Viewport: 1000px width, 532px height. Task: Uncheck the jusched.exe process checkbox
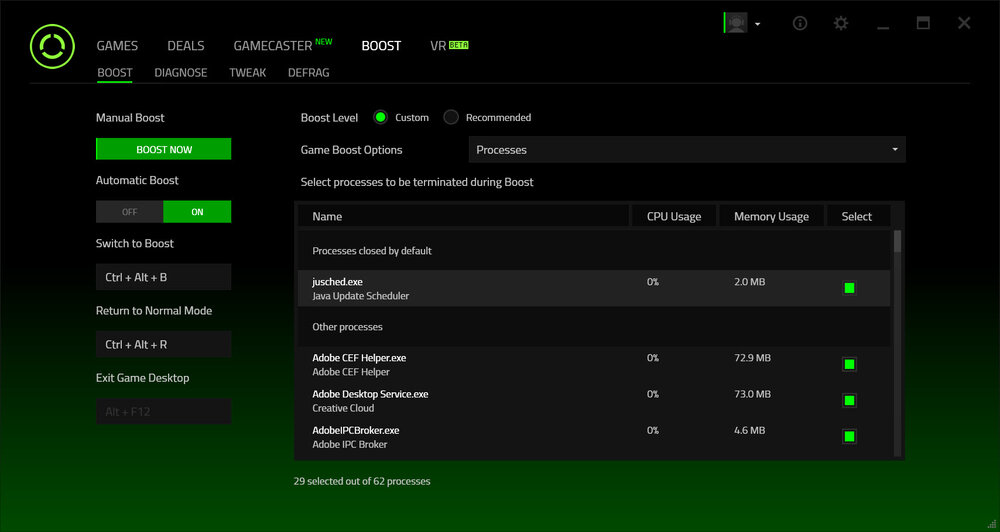849,288
